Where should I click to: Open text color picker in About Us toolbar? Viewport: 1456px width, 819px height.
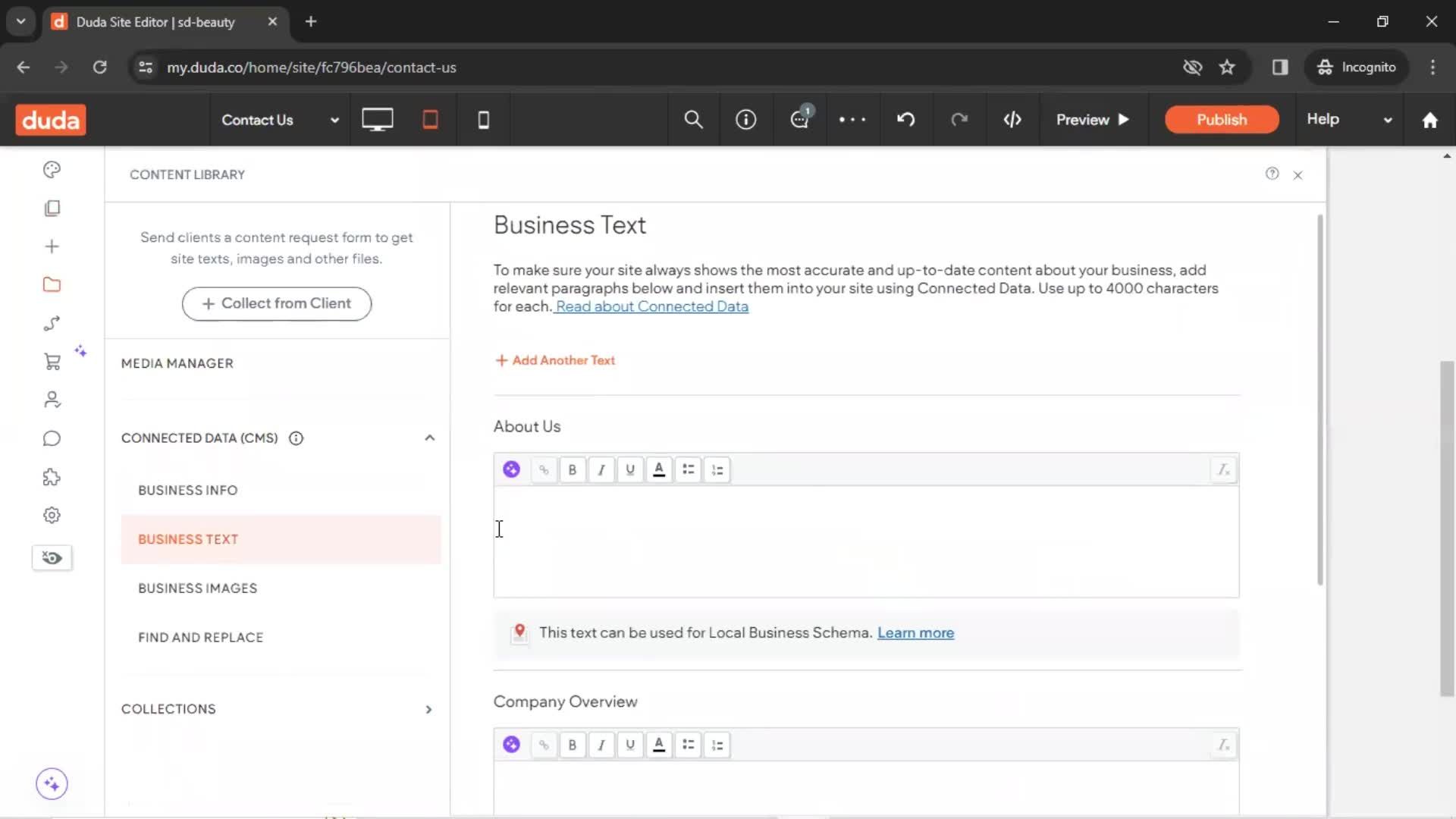[659, 470]
